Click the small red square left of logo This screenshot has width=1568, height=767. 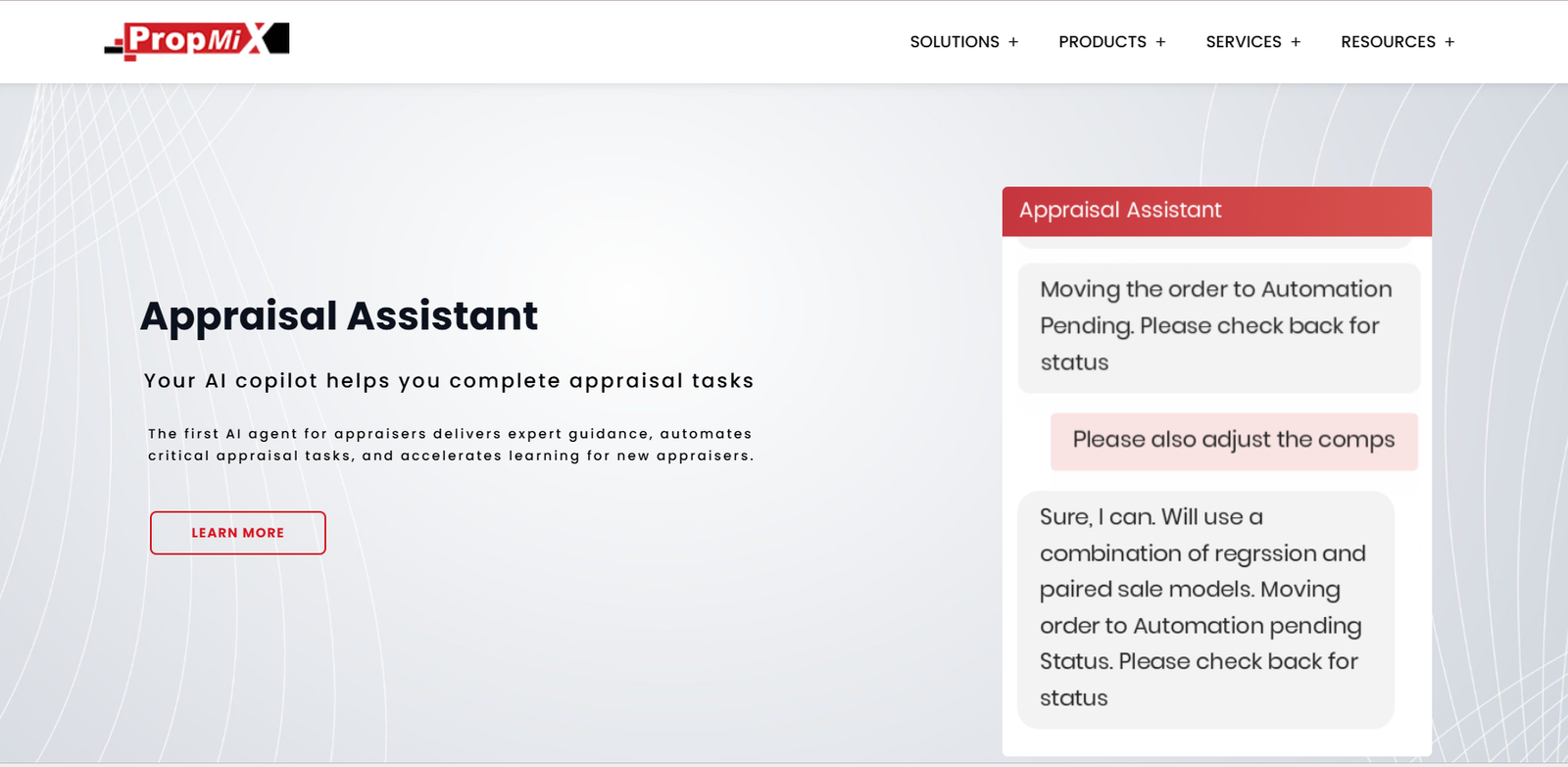119,41
